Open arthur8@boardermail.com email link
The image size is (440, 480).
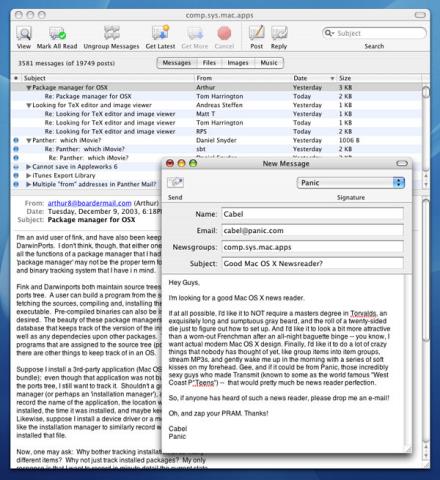pos(89,203)
